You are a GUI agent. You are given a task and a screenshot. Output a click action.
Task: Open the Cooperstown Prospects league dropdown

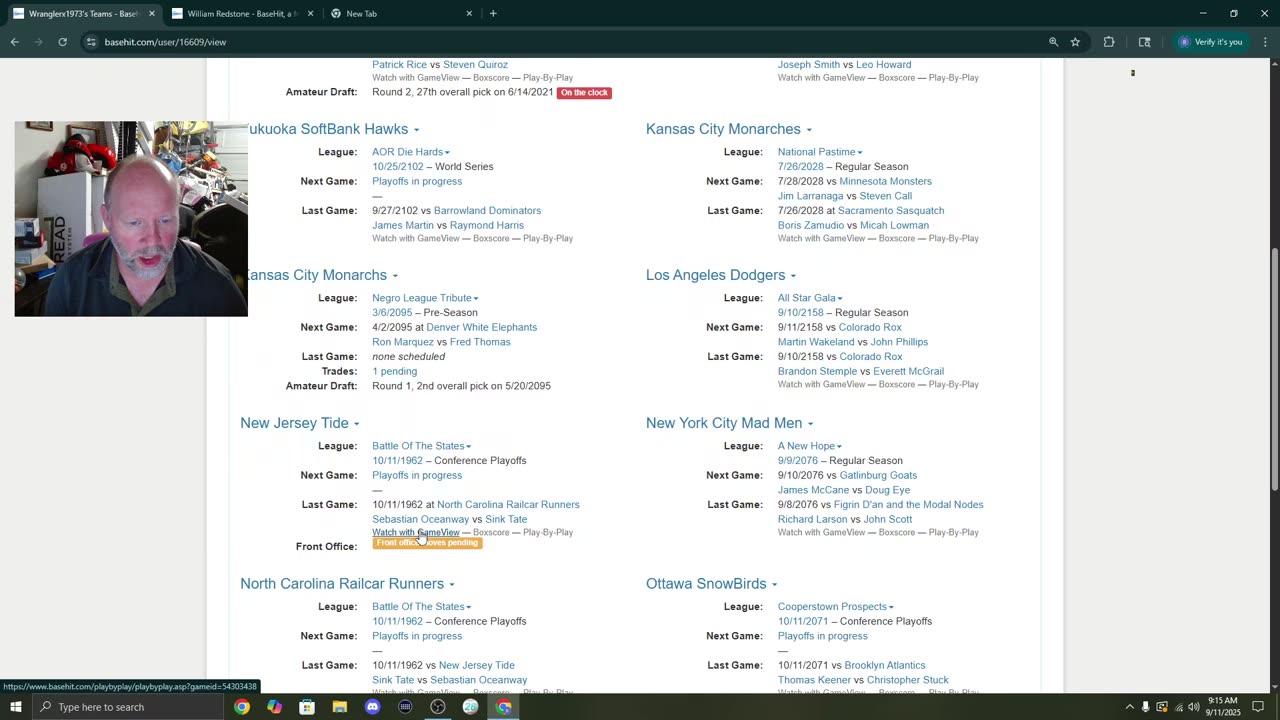point(836,606)
